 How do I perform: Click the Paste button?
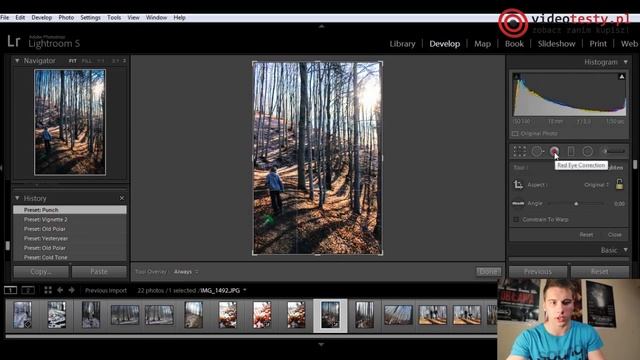[99, 272]
